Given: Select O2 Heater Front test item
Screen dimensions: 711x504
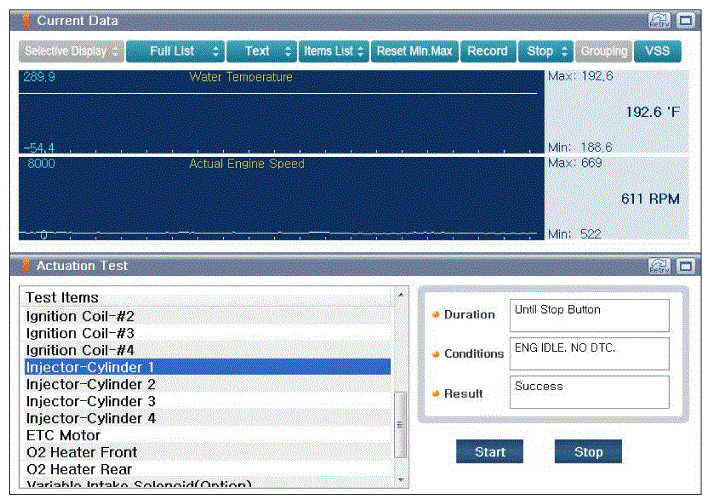Looking at the screenshot, I should (x=208, y=452).
